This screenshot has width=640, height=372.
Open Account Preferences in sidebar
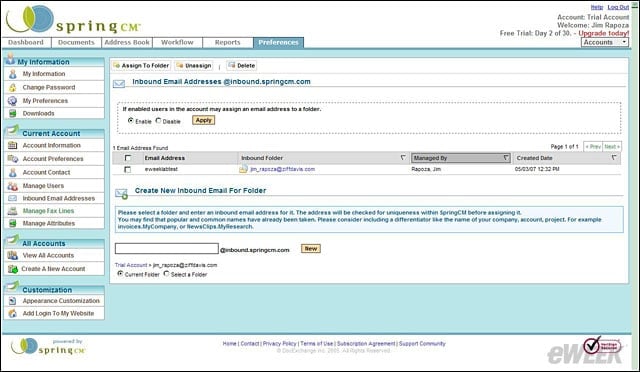54,158
